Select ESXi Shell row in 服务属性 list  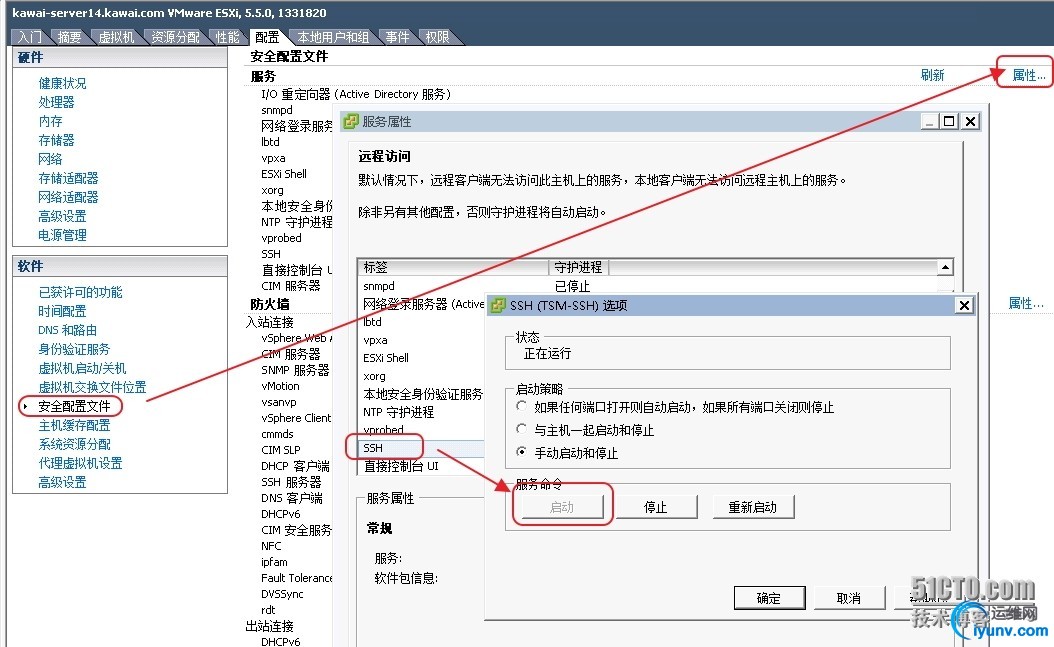pyautogui.click(x=421, y=358)
